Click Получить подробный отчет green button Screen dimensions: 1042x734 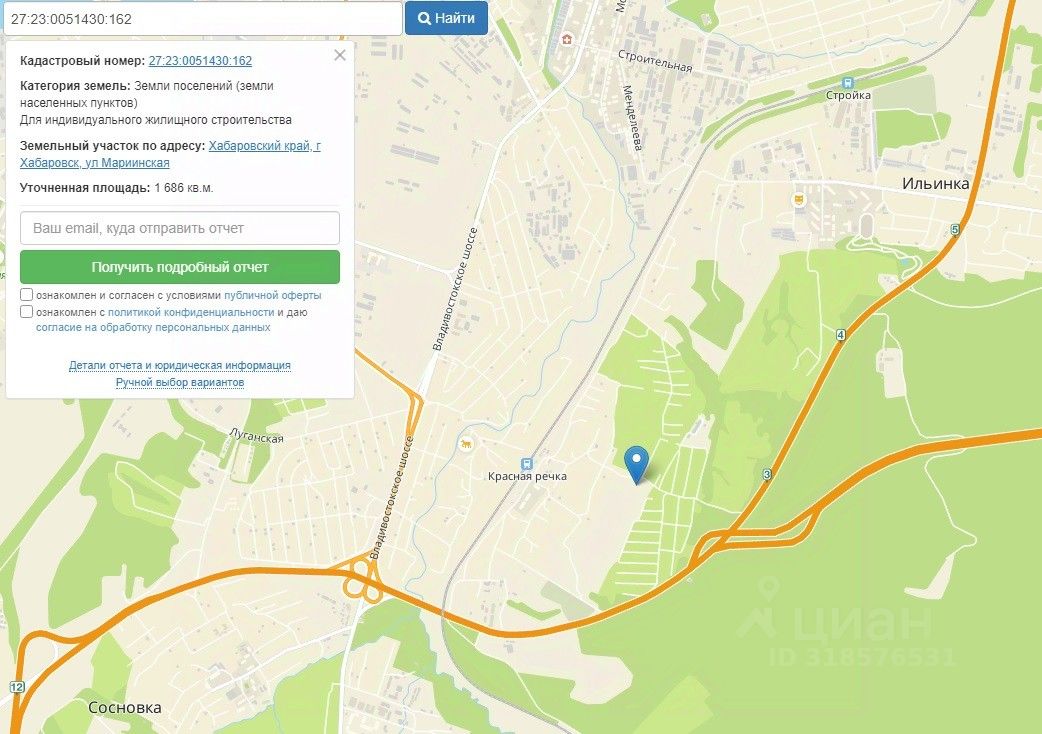pyautogui.click(x=180, y=267)
